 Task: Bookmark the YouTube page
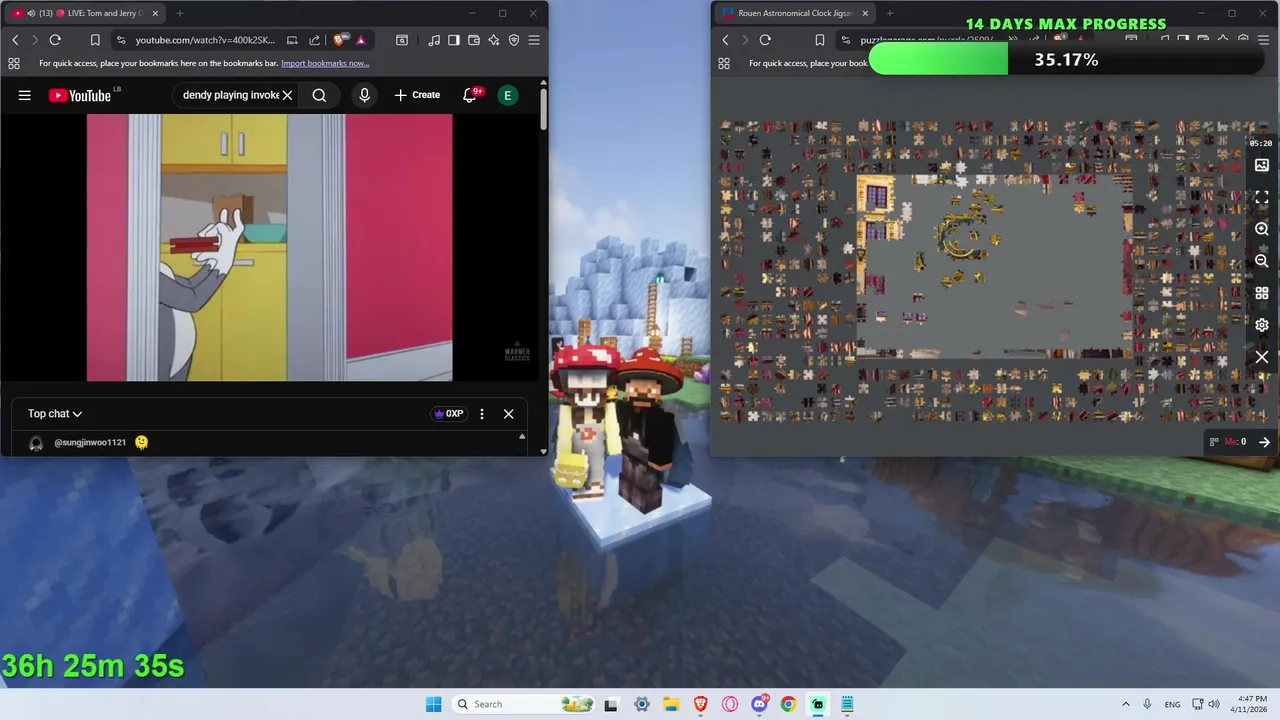[95, 40]
